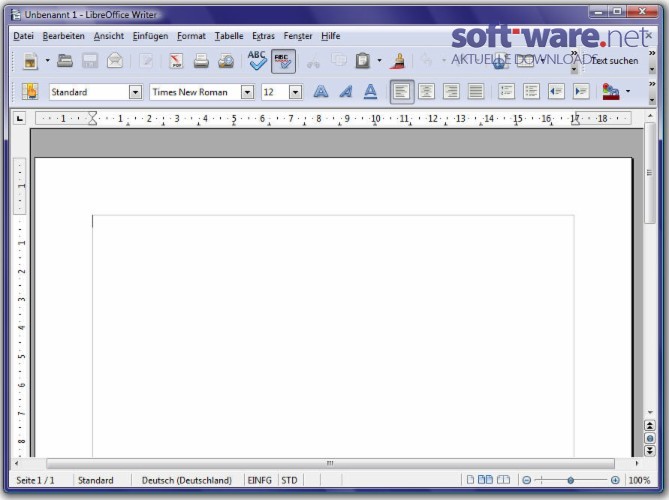Export directly as PDF icon
This screenshot has width=669, height=500.
tap(176, 61)
